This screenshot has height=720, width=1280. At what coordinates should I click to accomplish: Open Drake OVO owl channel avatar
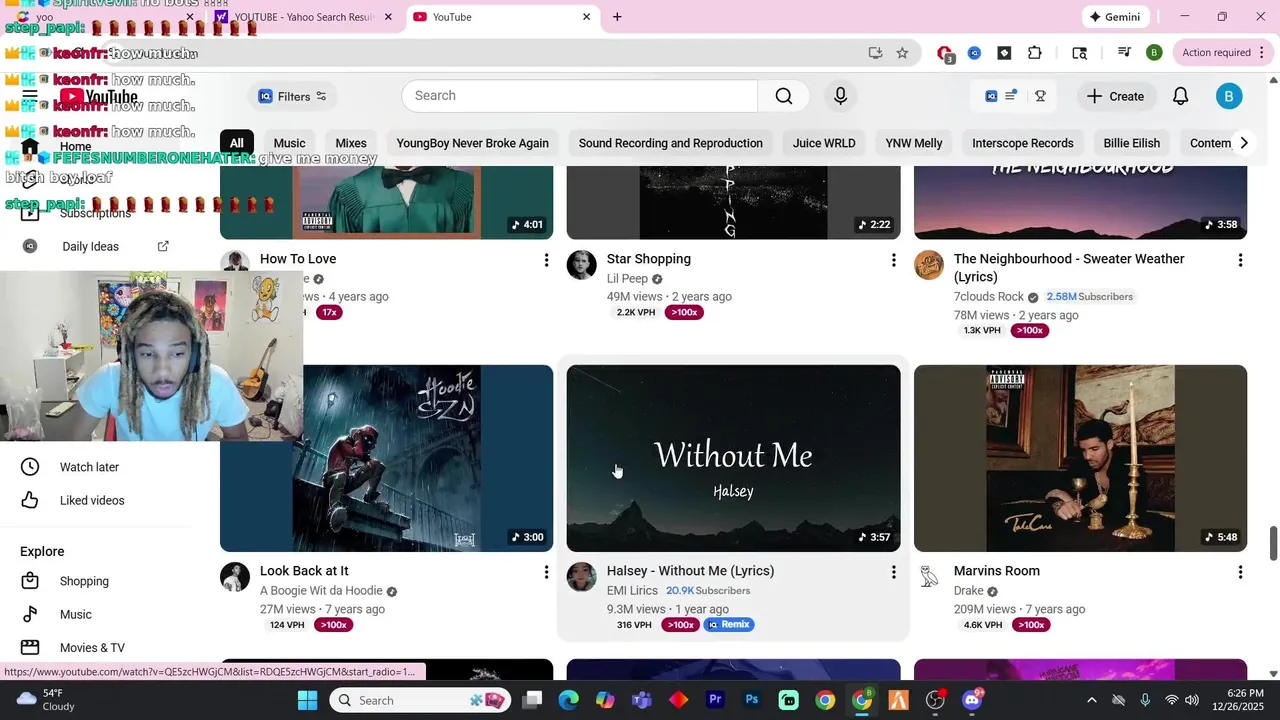coord(929,577)
